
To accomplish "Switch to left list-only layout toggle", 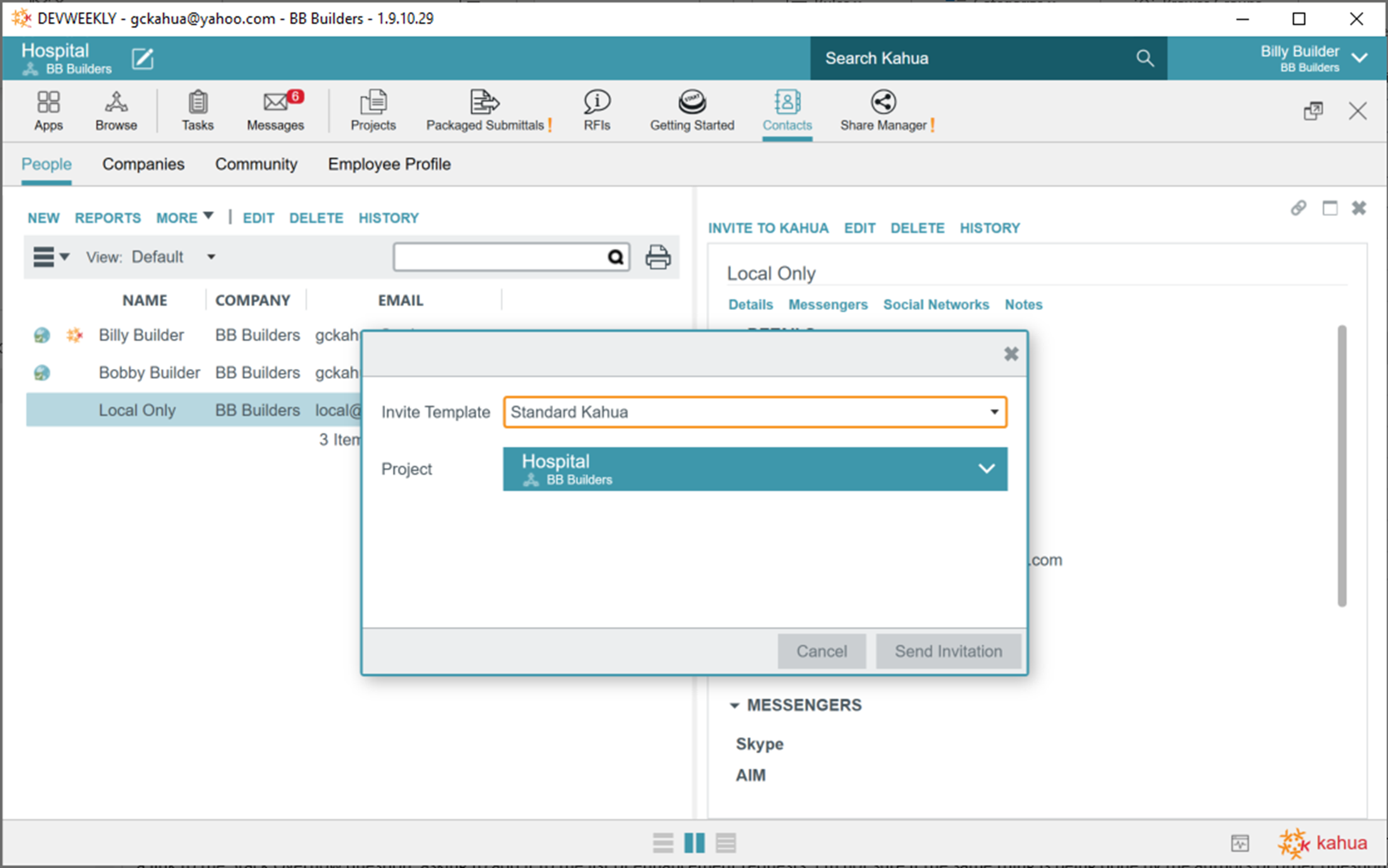I will [x=663, y=843].
